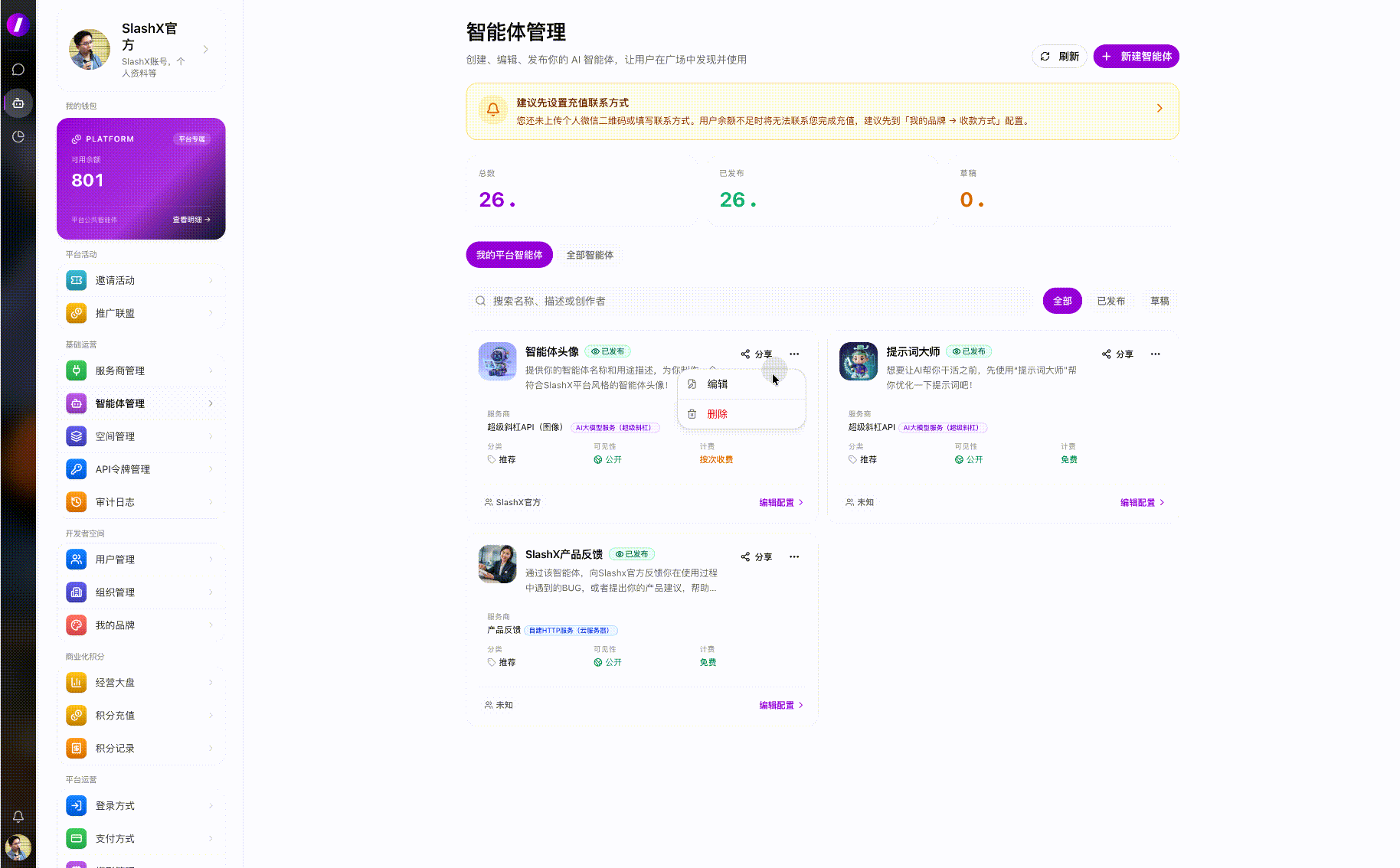The image size is (1400, 868).
Task: Open more options for SlashX产品反馈 card
Action: coord(794,556)
